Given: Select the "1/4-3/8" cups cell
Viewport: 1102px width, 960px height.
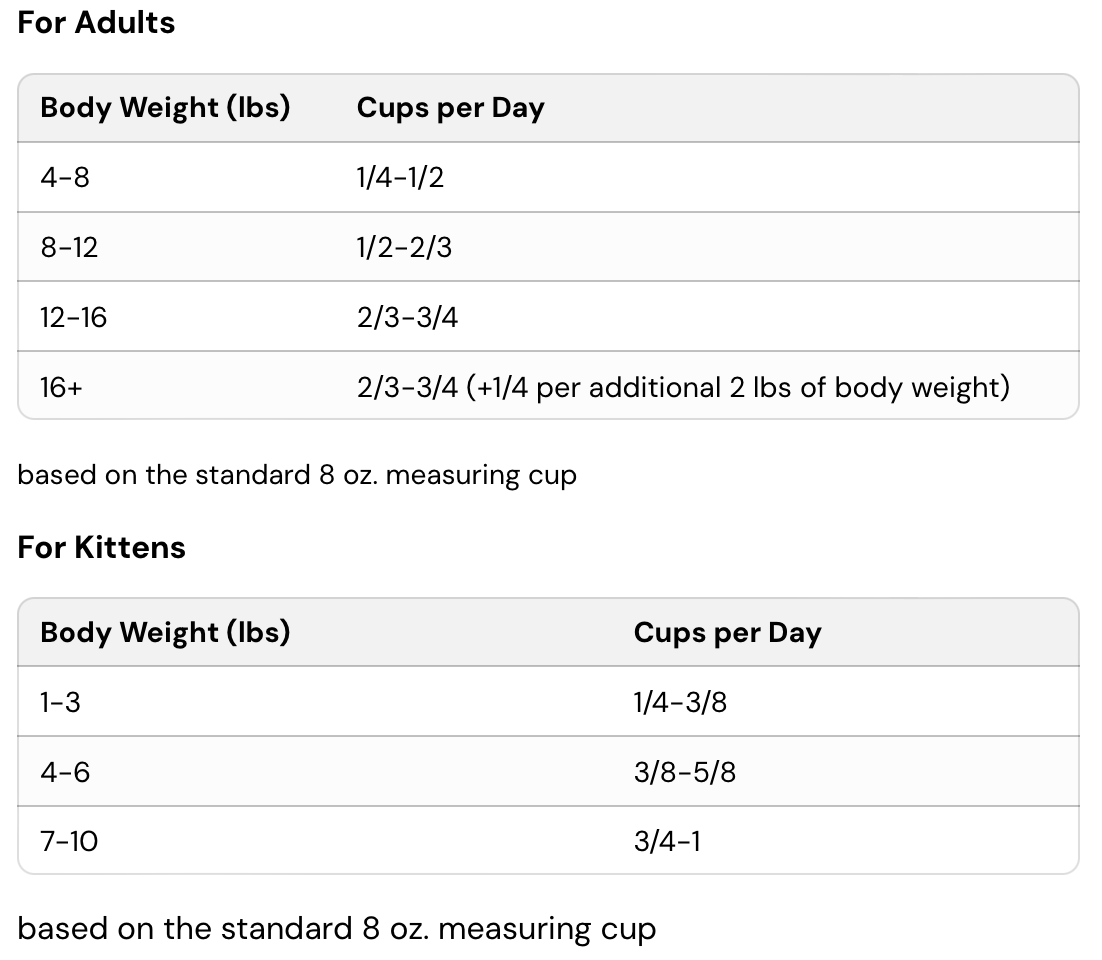Looking at the screenshot, I should pos(680,702).
